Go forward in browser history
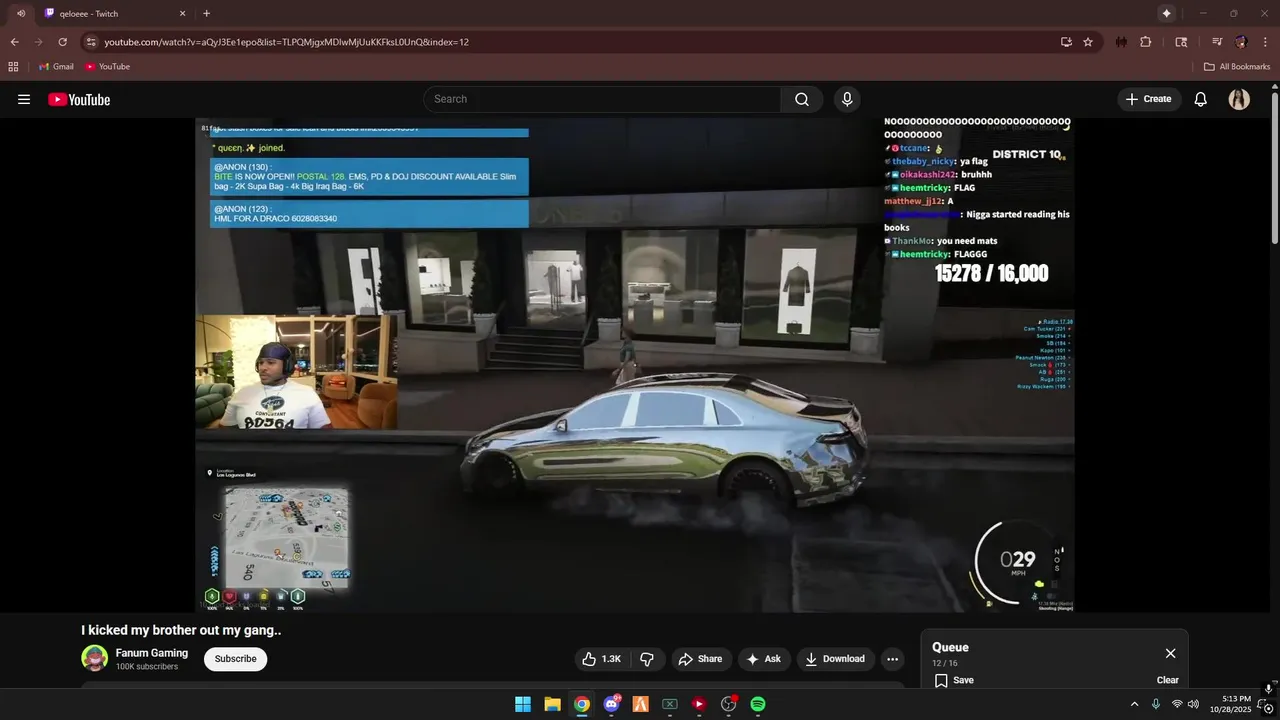This screenshot has width=1280, height=720. (38, 42)
